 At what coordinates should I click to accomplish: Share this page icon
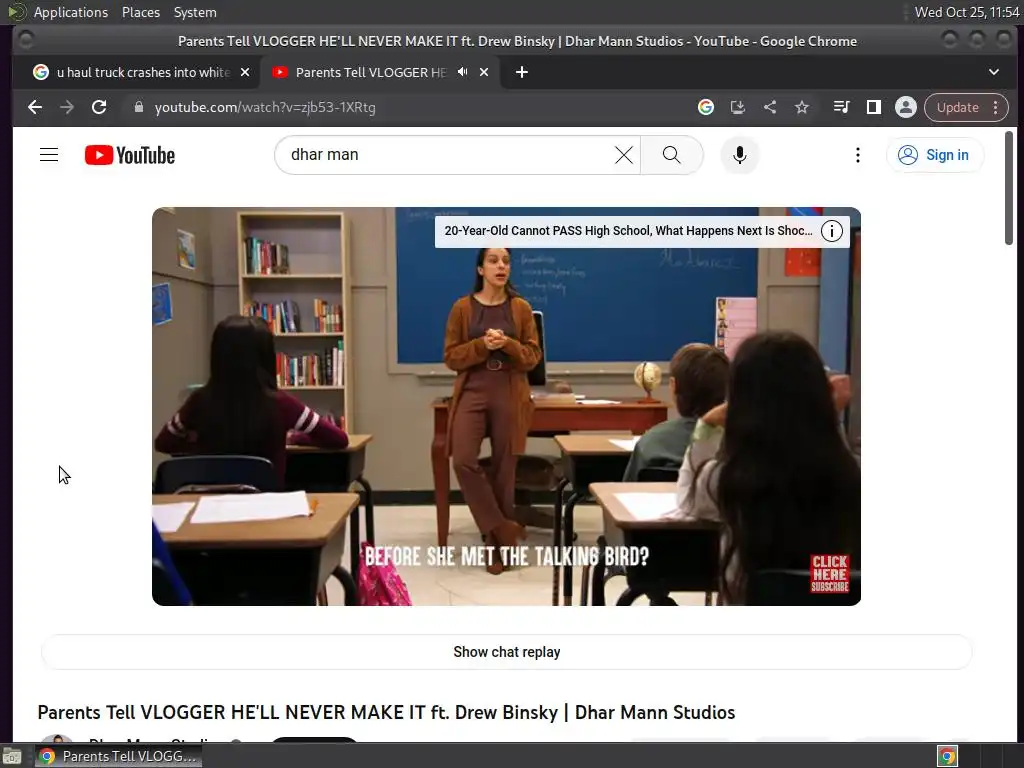click(770, 107)
